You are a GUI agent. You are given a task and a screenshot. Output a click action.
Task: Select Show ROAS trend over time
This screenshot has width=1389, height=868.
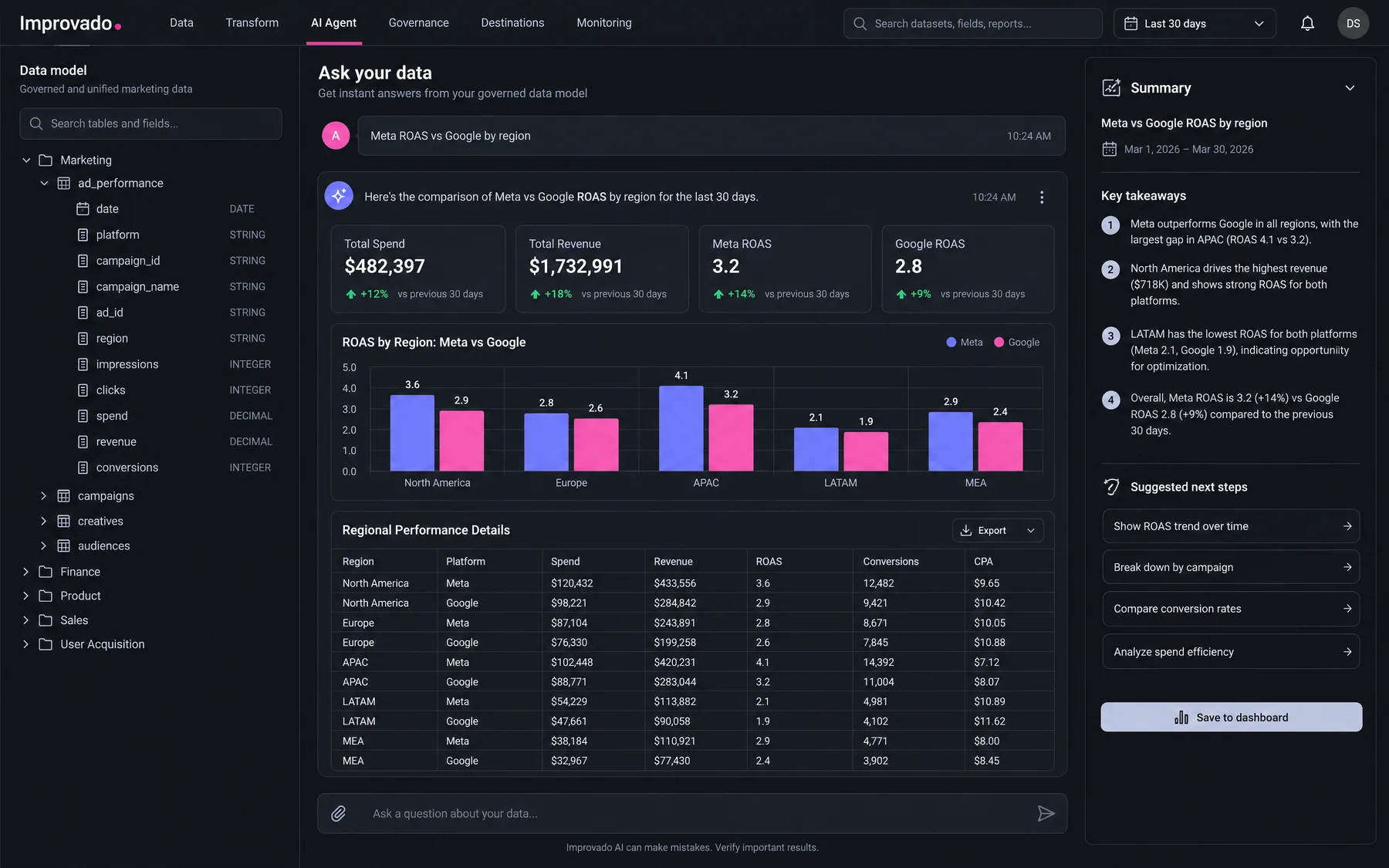tap(1232, 526)
